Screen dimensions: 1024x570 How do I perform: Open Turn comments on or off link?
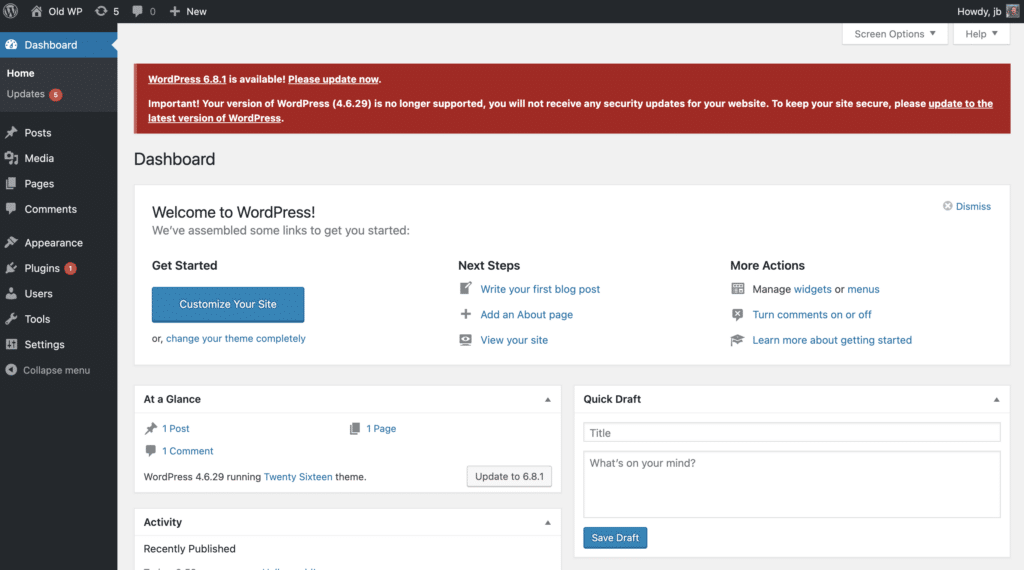812,314
